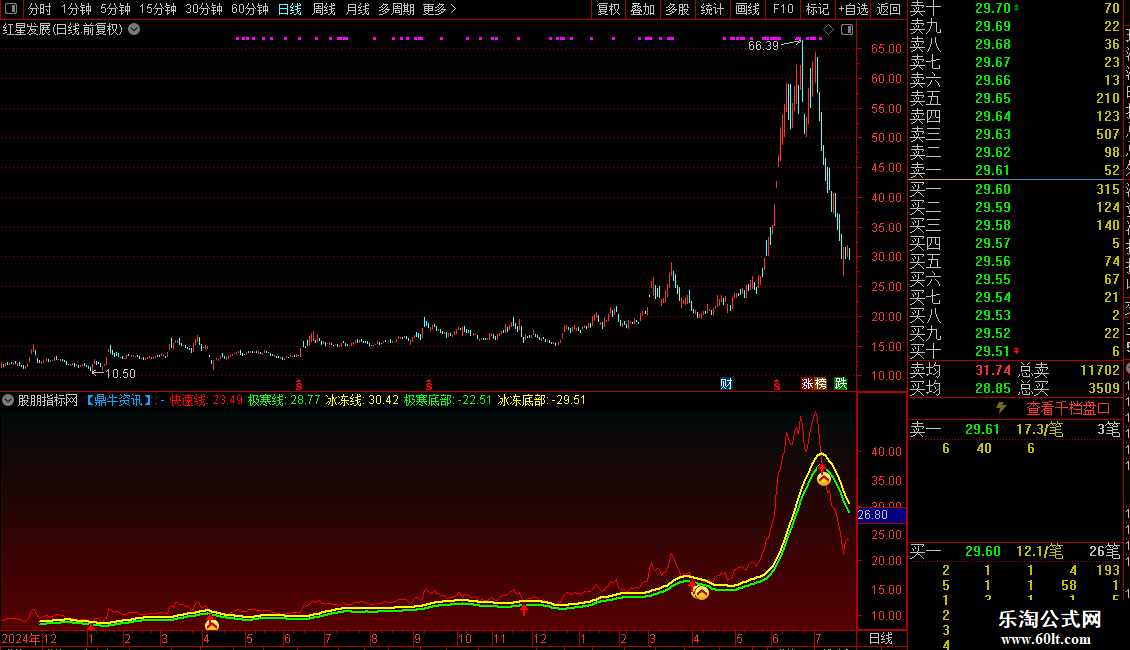This screenshot has width=1130, height=650.
Task: Click the lightning icon beside 查看千档盘口
Action: [1001, 408]
